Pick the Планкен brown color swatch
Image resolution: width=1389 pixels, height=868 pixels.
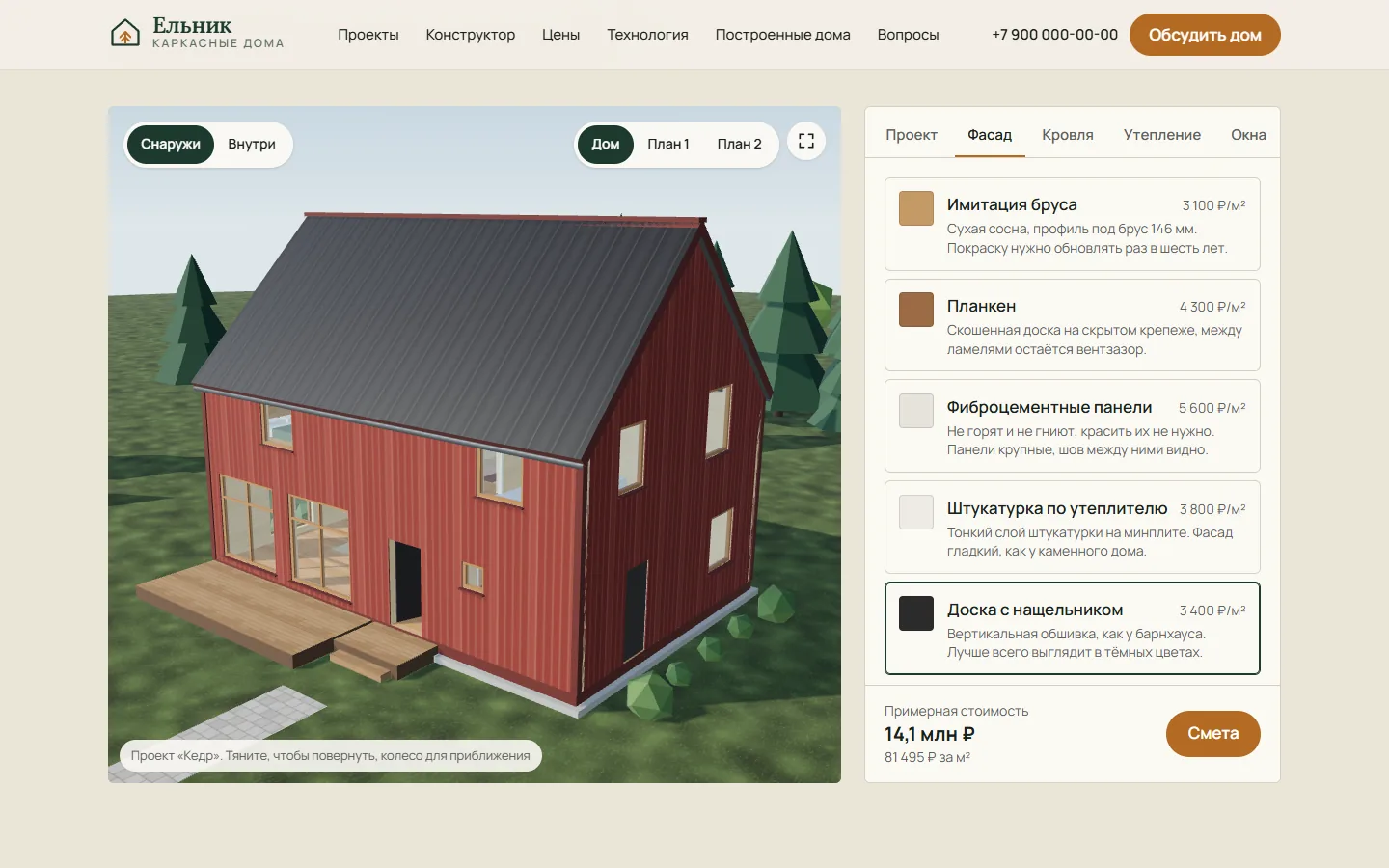[x=916, y=310]
